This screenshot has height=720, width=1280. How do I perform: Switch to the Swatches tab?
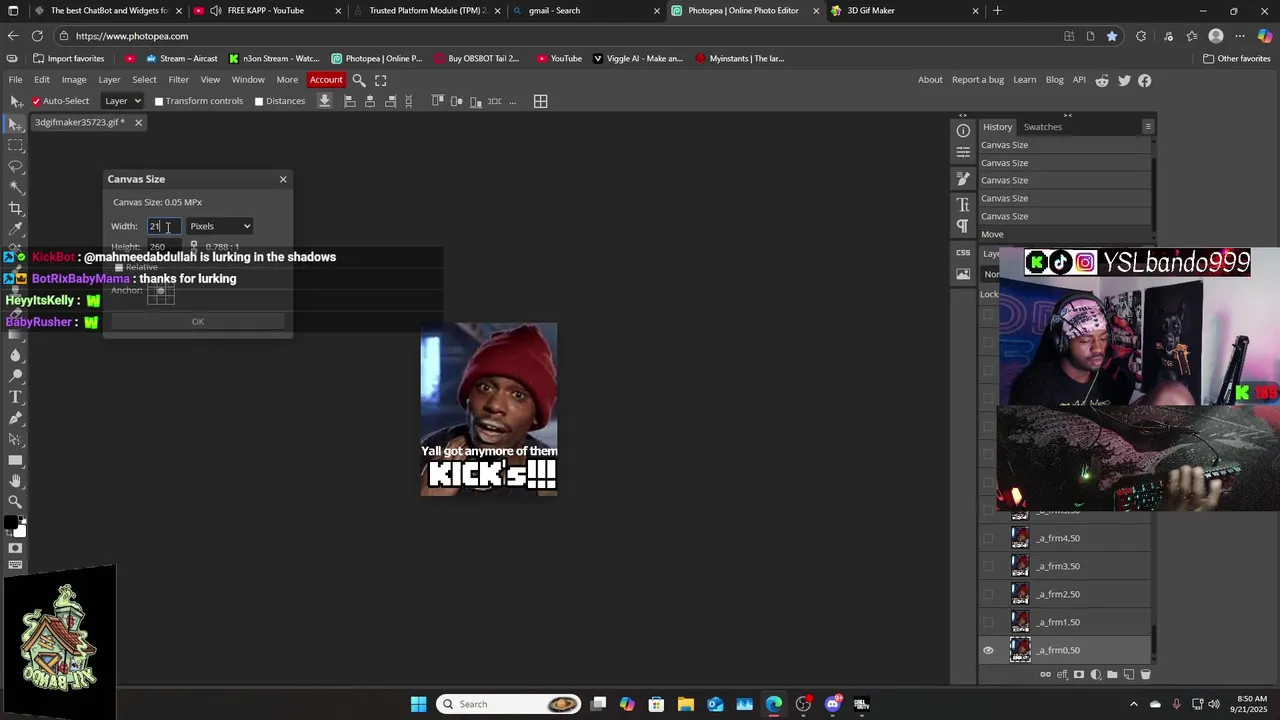1042,127
